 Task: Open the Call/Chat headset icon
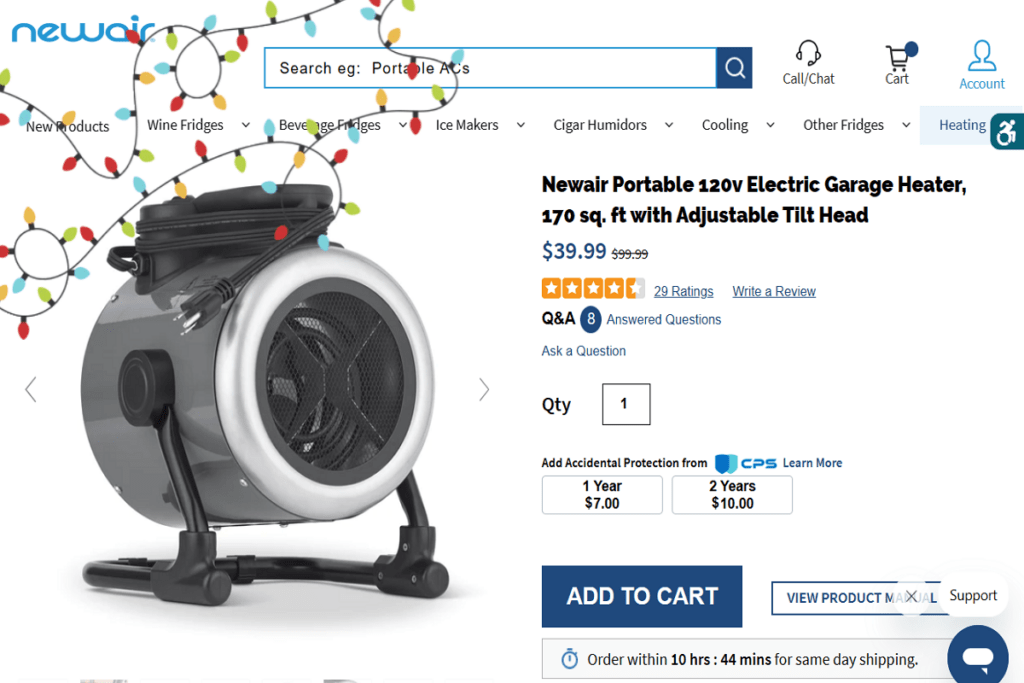808,54
